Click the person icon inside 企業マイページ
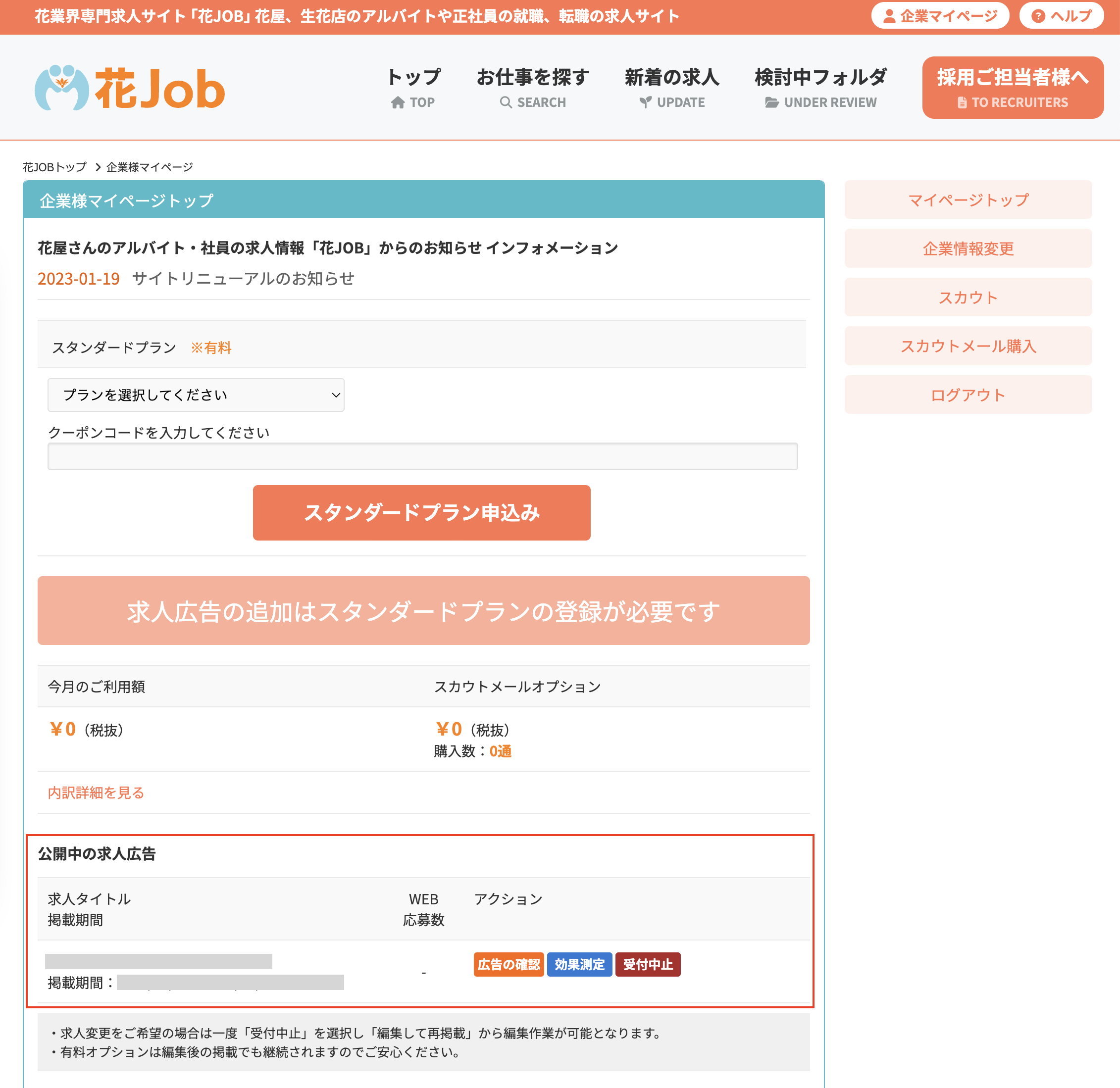Screen dimensions: 1120x1088 click(x=889, y=15)
